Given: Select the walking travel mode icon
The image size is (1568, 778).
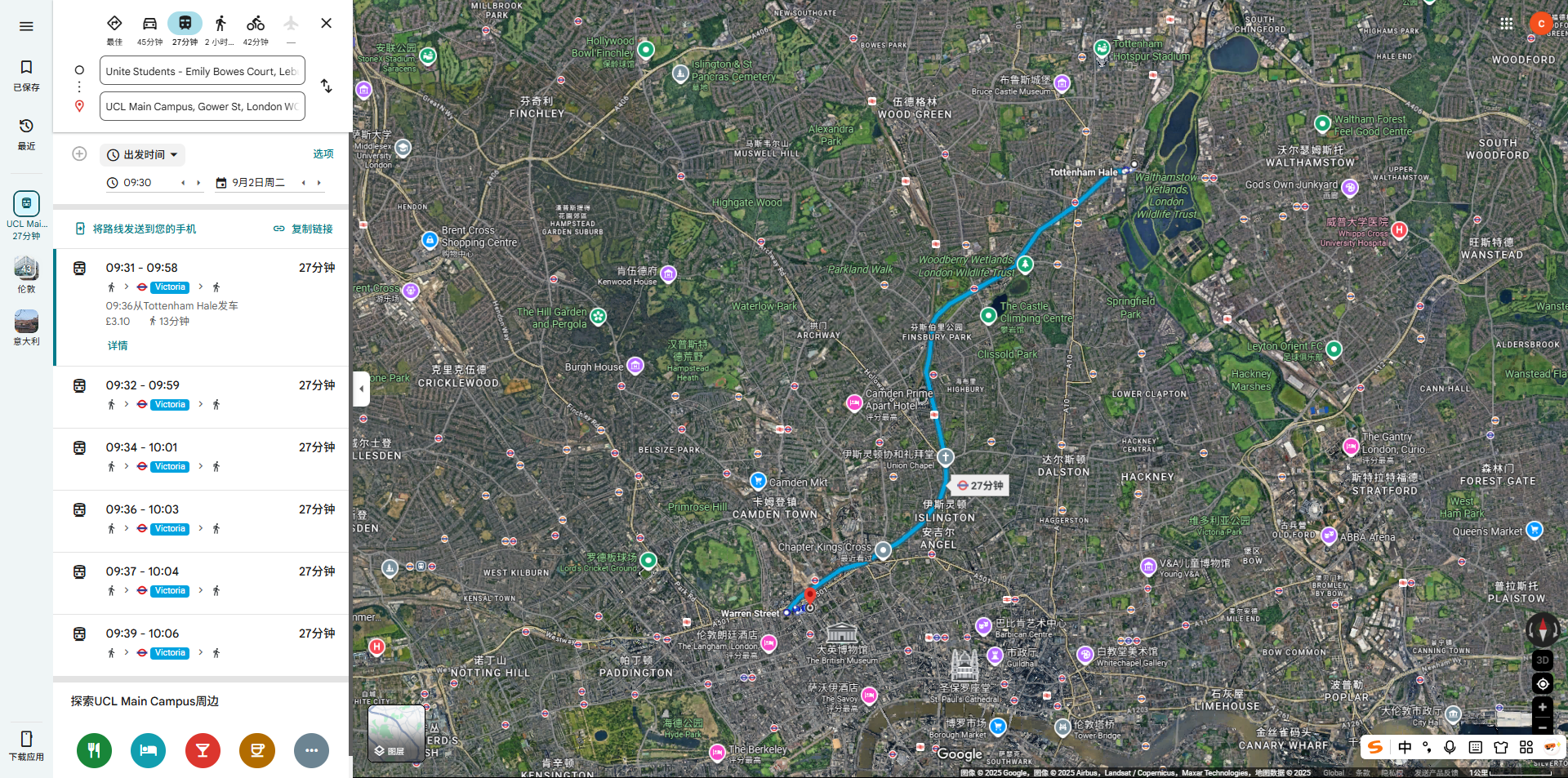Looking at the screenshot, I should (x=220, y=24).
